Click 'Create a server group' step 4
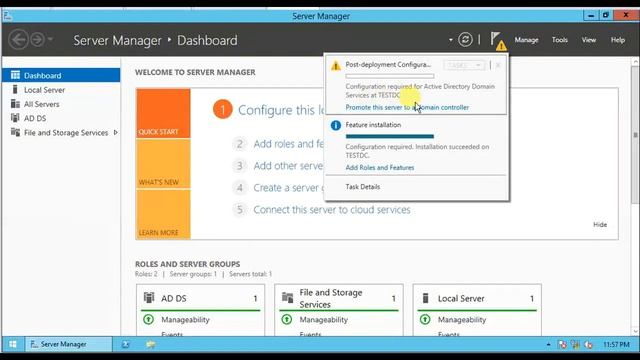 point(289,188)
